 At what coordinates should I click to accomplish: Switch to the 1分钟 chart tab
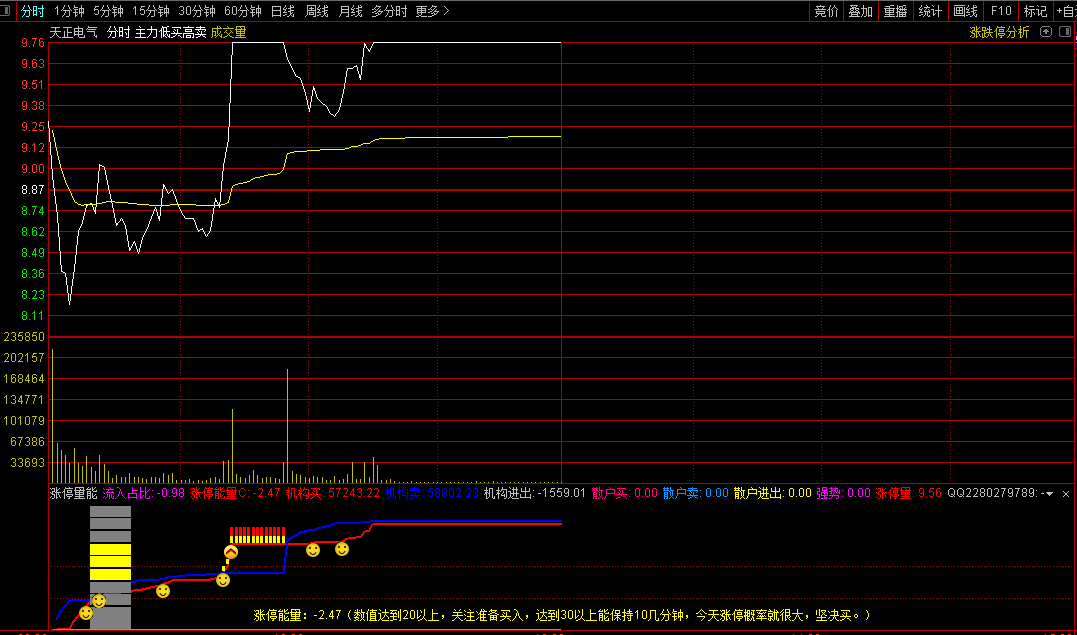click(x=69, y=11)
